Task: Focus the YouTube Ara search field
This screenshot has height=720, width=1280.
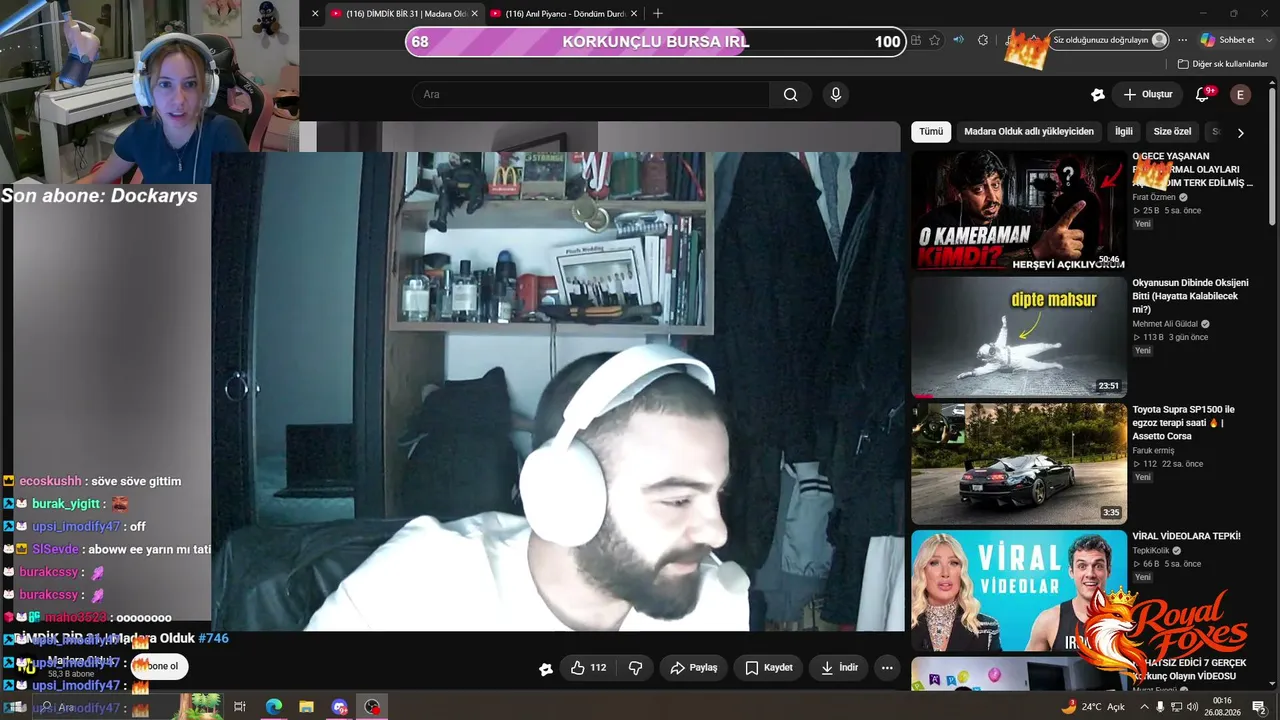Action: (x=590, y=95)
